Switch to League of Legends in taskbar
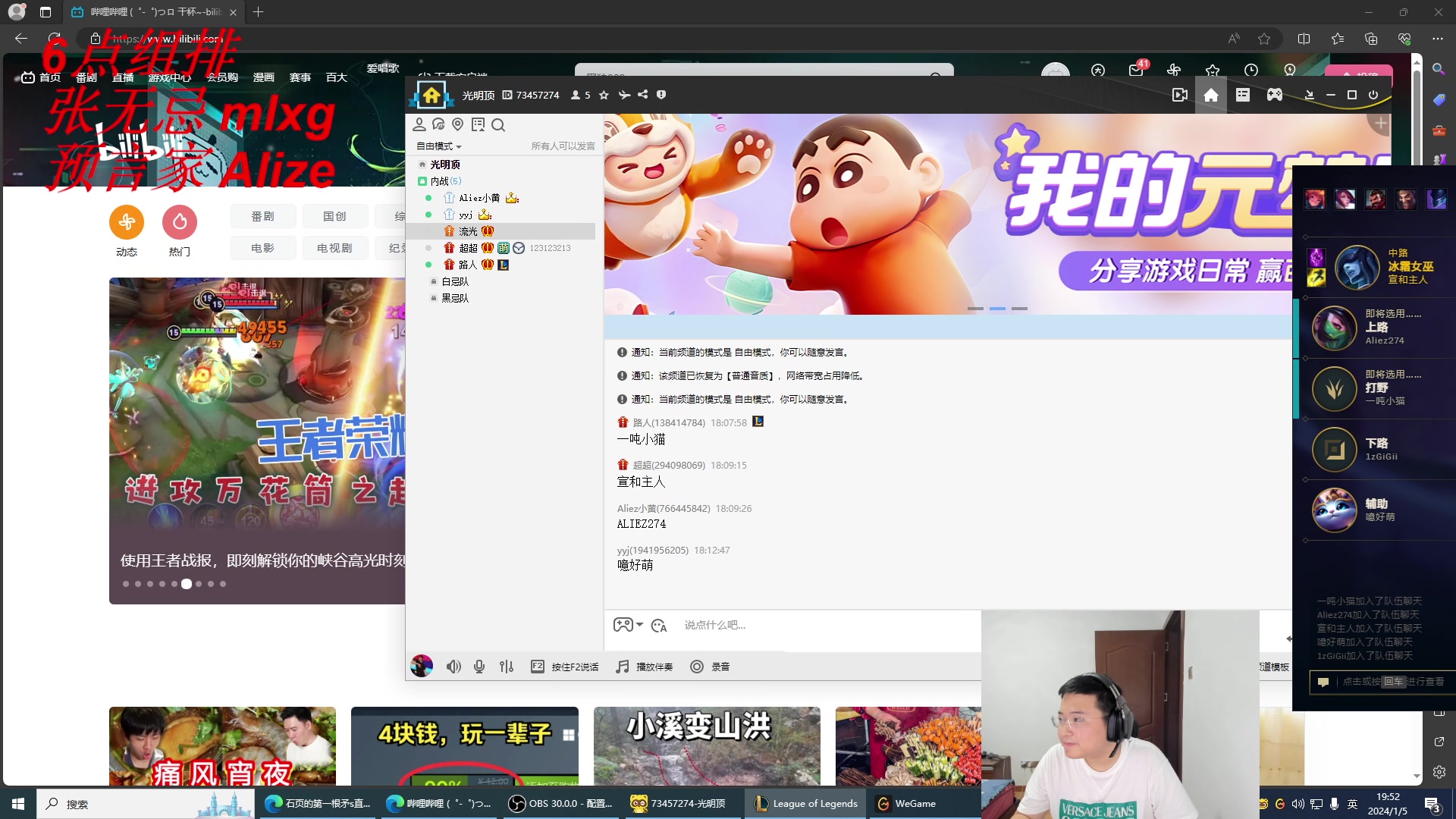 pos(806,803)
